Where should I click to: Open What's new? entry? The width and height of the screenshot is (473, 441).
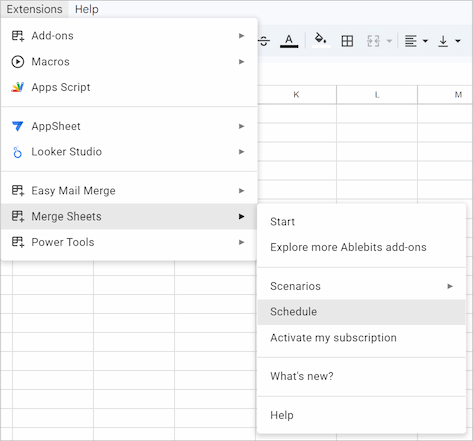click(x=361, y=376)
